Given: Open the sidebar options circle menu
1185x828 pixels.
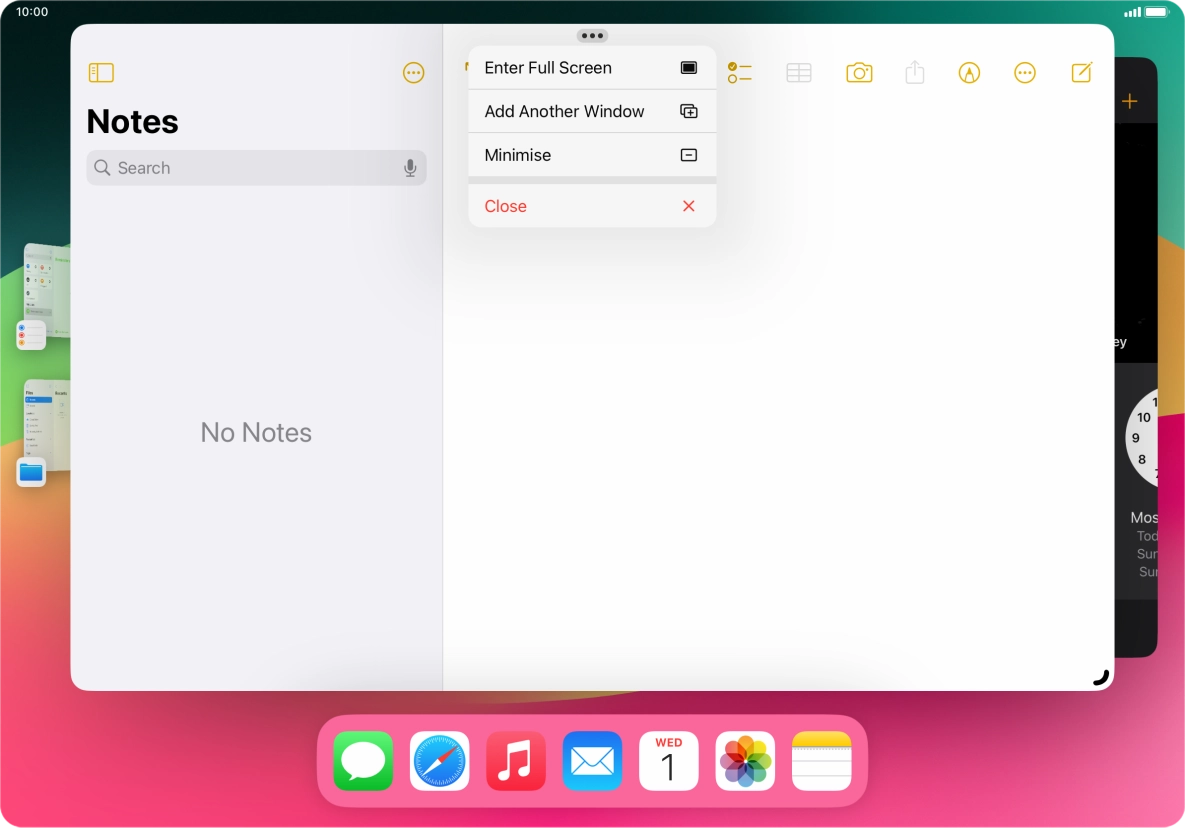Looking at the screenshot, I should (x=414, y=72).
